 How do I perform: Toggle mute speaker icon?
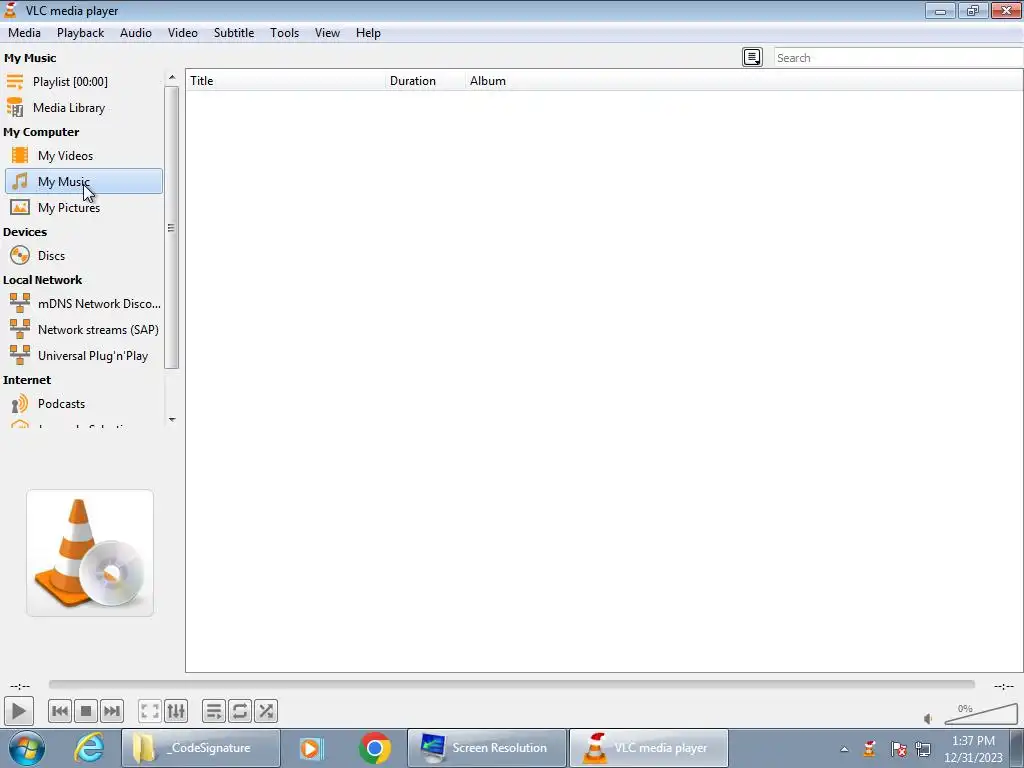928,718
